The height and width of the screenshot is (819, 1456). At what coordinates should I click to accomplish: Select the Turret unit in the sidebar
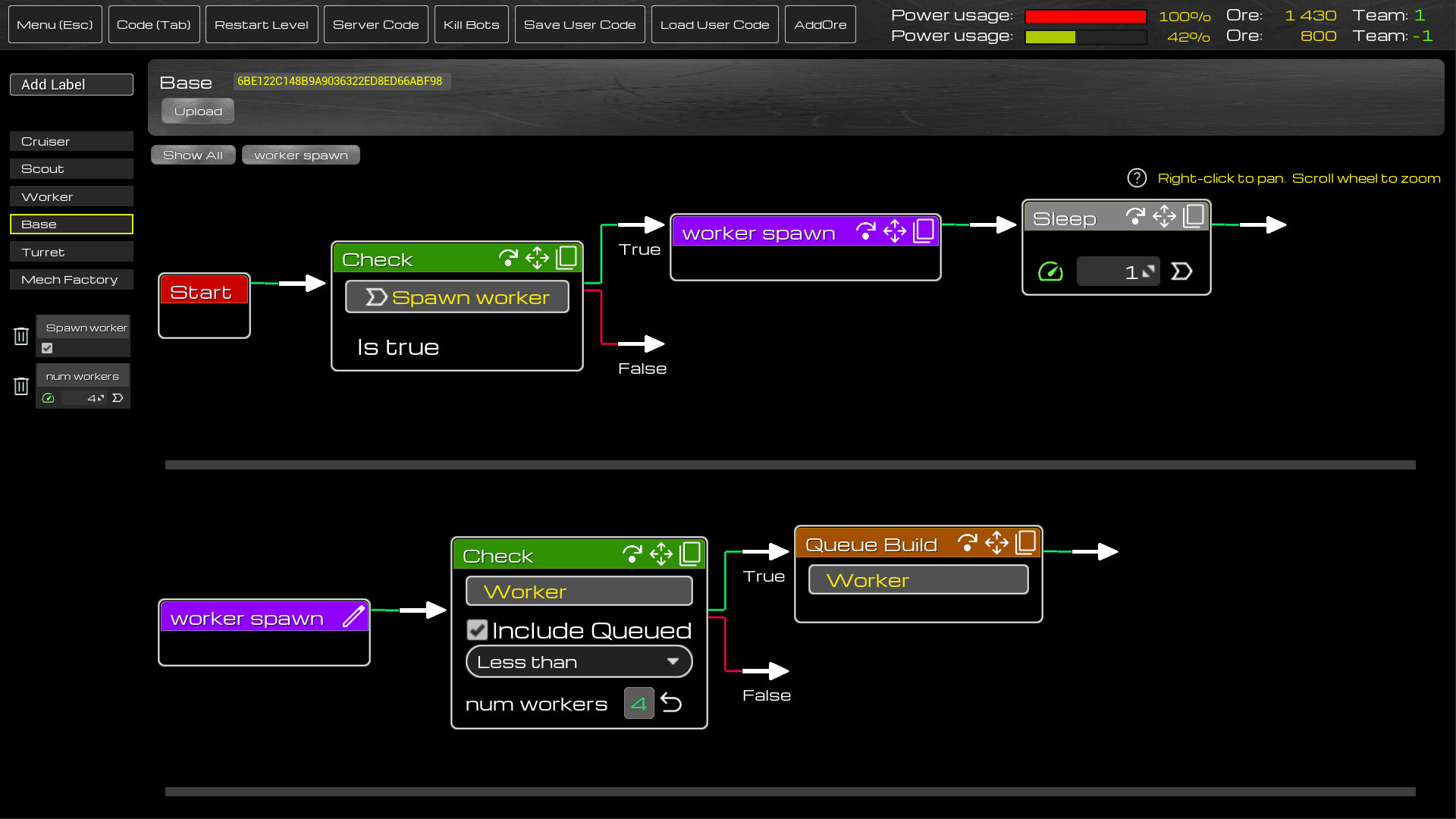tap(71, 251)
